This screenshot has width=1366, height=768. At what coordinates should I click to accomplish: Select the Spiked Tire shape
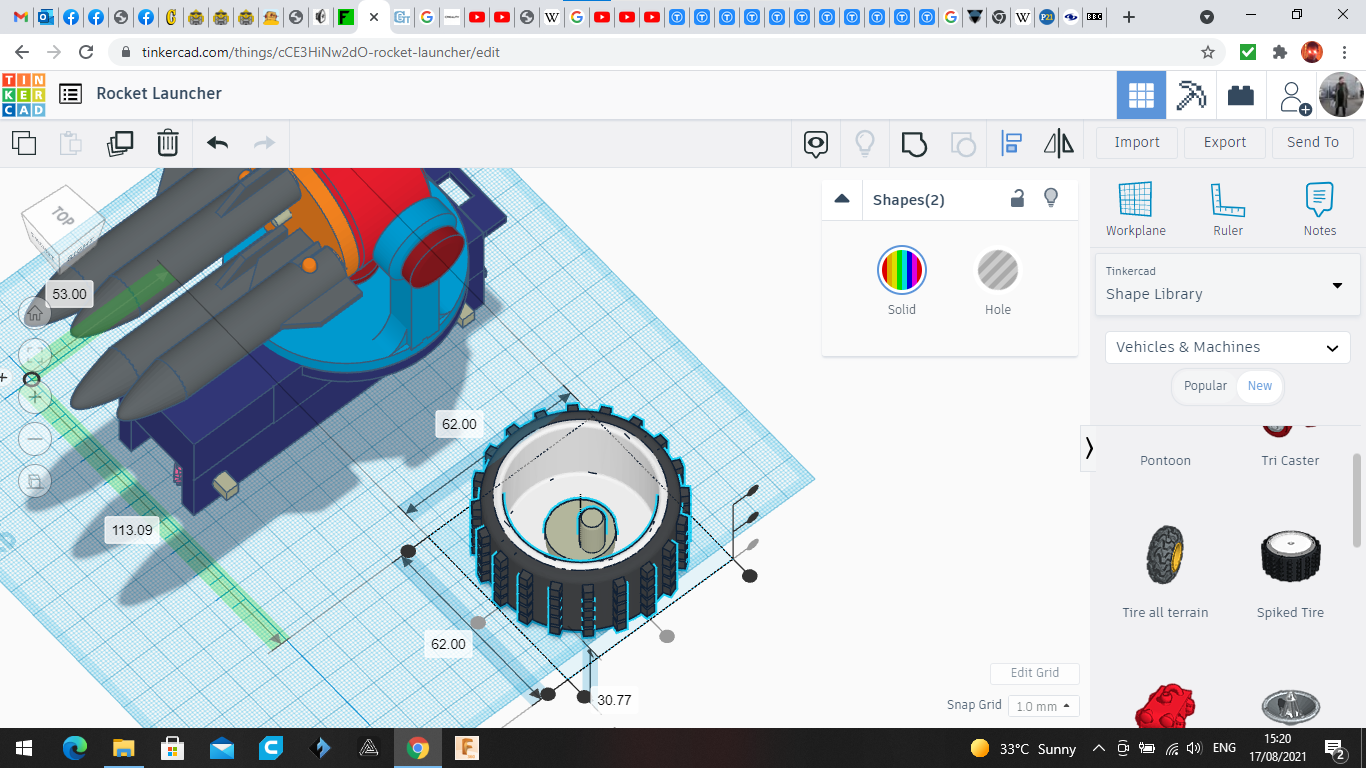pyautogui.click(x=1290, y=571)
